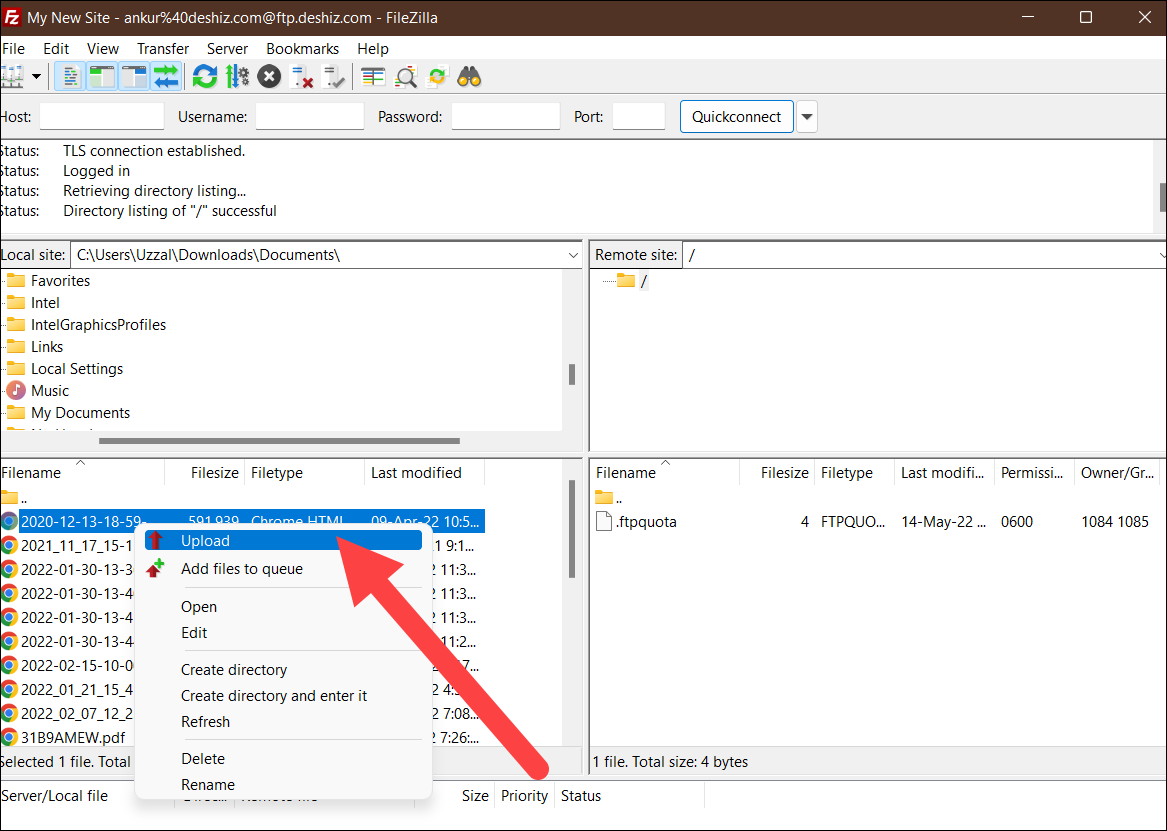1167x831 pixels.
Task: Open the Transfer menu
Action: pyautogui.click(x=163, y=48)
